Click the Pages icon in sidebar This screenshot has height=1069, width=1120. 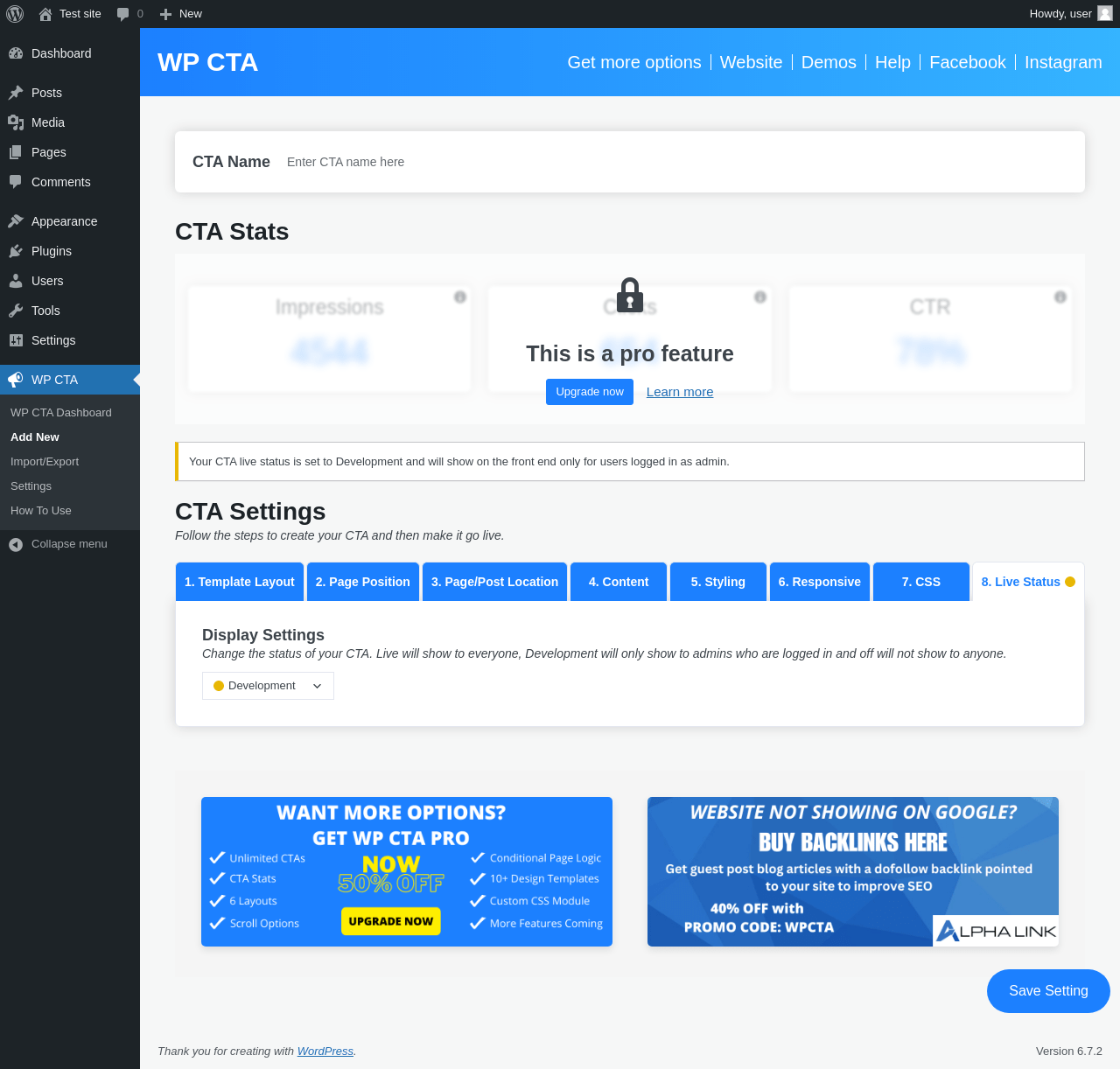click(16, 152)
